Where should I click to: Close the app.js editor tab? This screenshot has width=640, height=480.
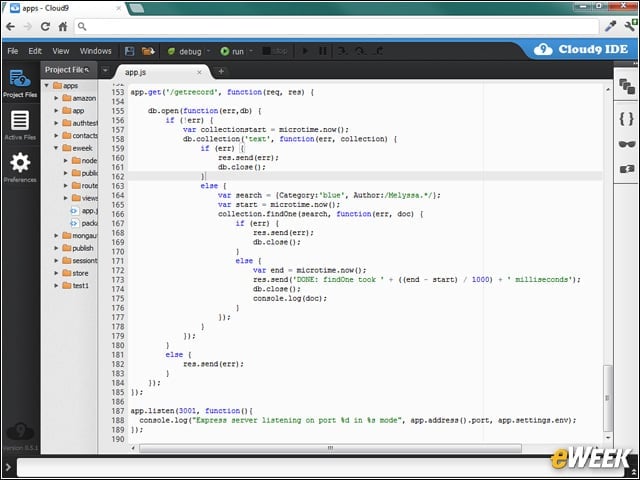(199, 72)
